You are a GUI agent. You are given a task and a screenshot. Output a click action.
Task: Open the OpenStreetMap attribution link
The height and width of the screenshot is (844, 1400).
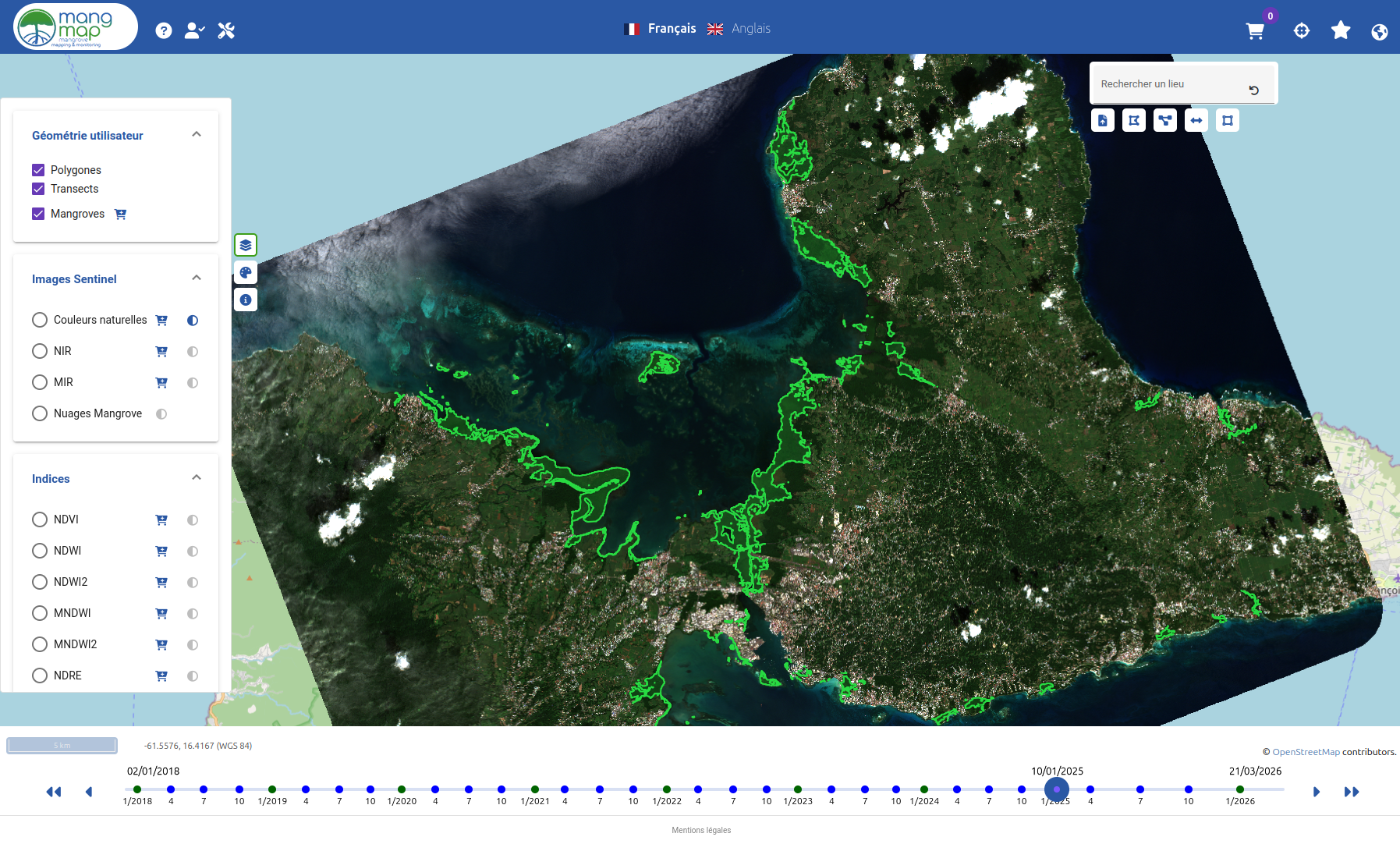coord(1306,752)
